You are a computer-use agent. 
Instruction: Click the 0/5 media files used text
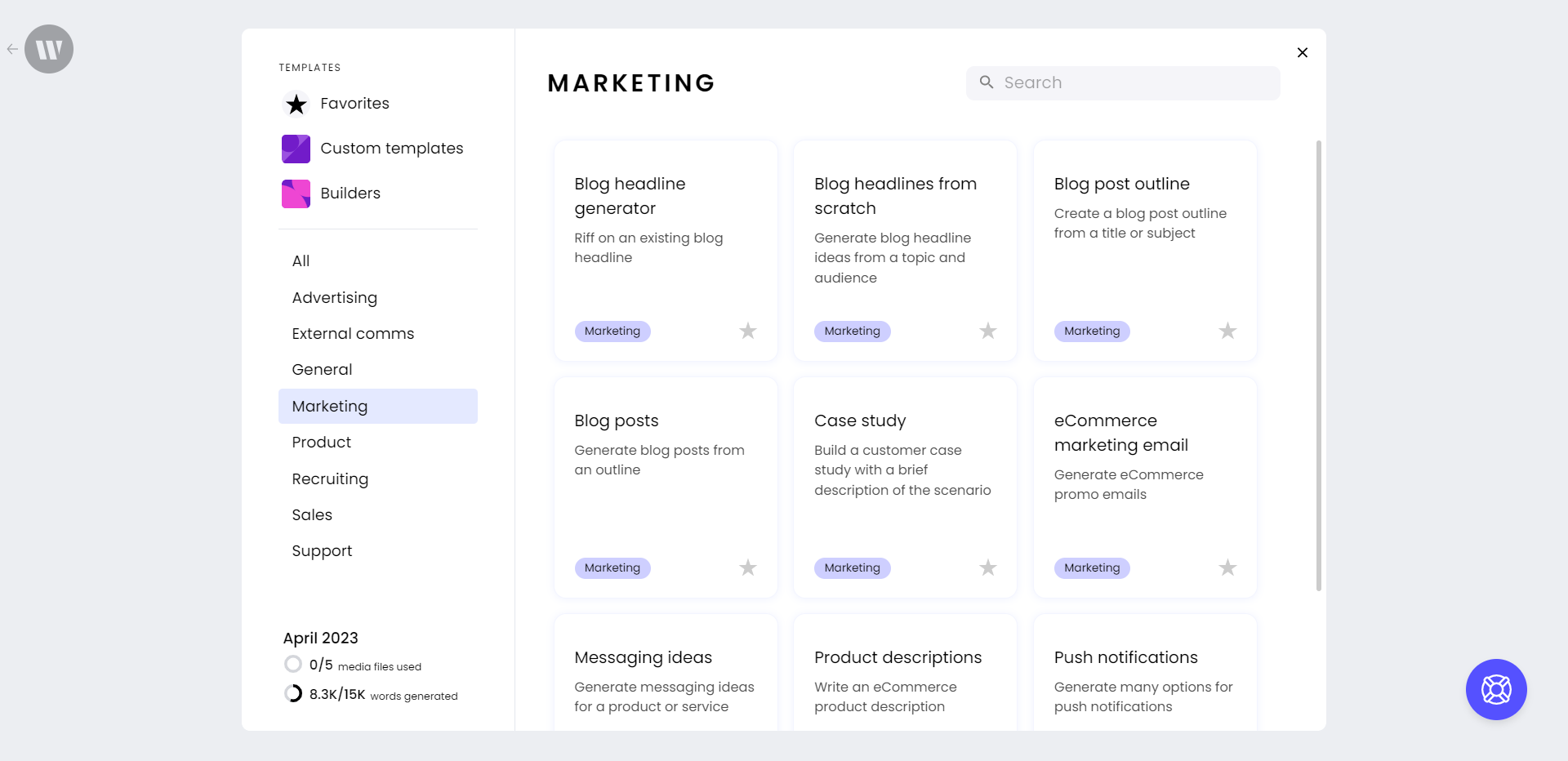tap(365, 665)
